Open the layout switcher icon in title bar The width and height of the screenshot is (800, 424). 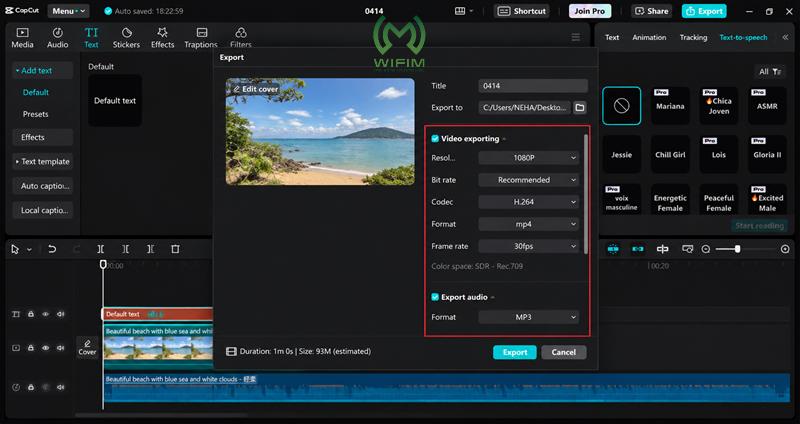click(x=460, y=11)
